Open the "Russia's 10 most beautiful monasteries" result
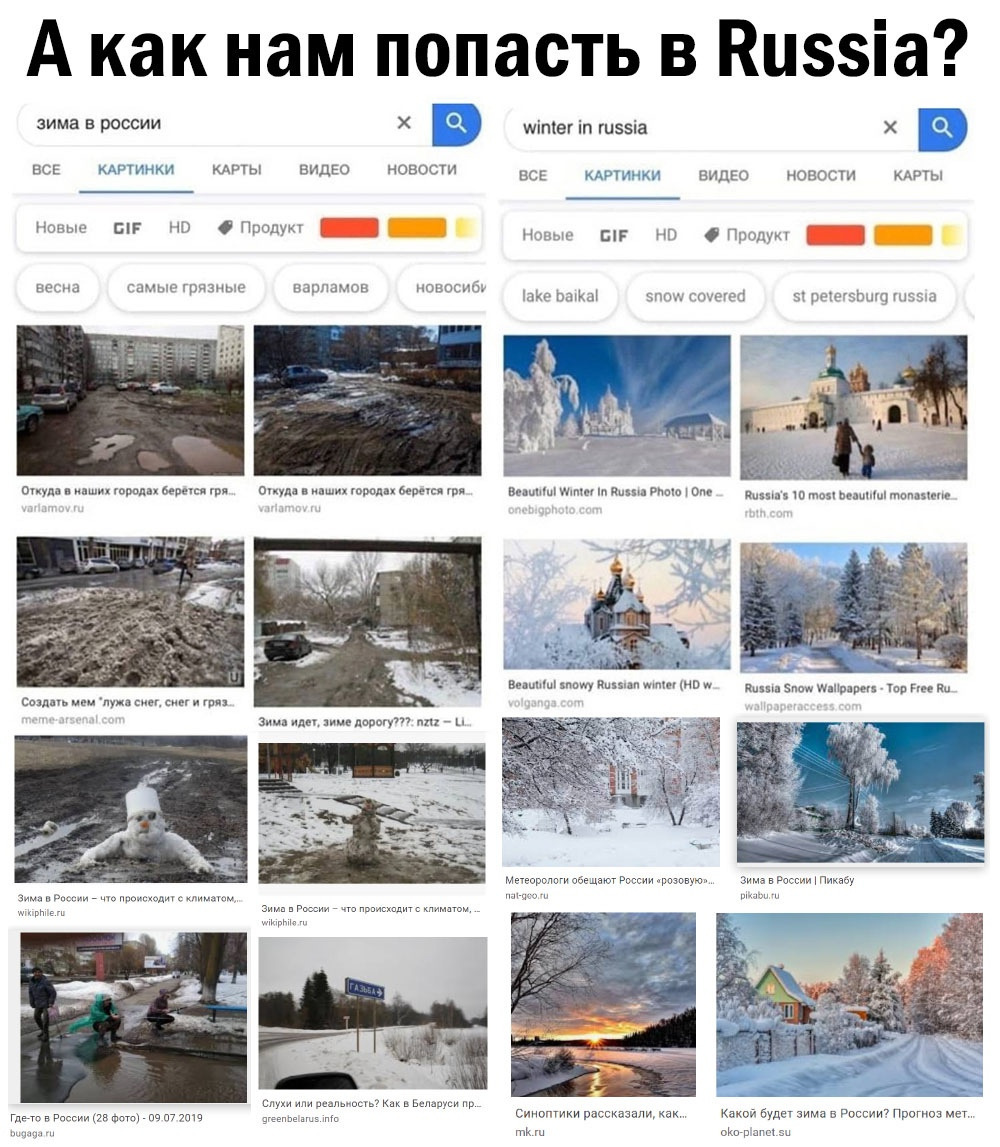This screenshot has width=1000, height=1147. (x=854, y=407)
